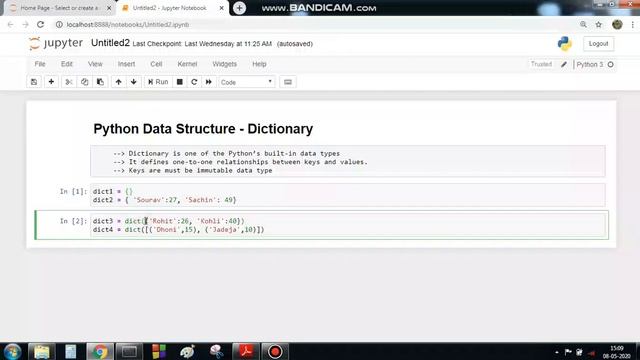Interrupt the kernel with stop icon
Viewport: 640px width, 360px height.
[x=180, y=82]
